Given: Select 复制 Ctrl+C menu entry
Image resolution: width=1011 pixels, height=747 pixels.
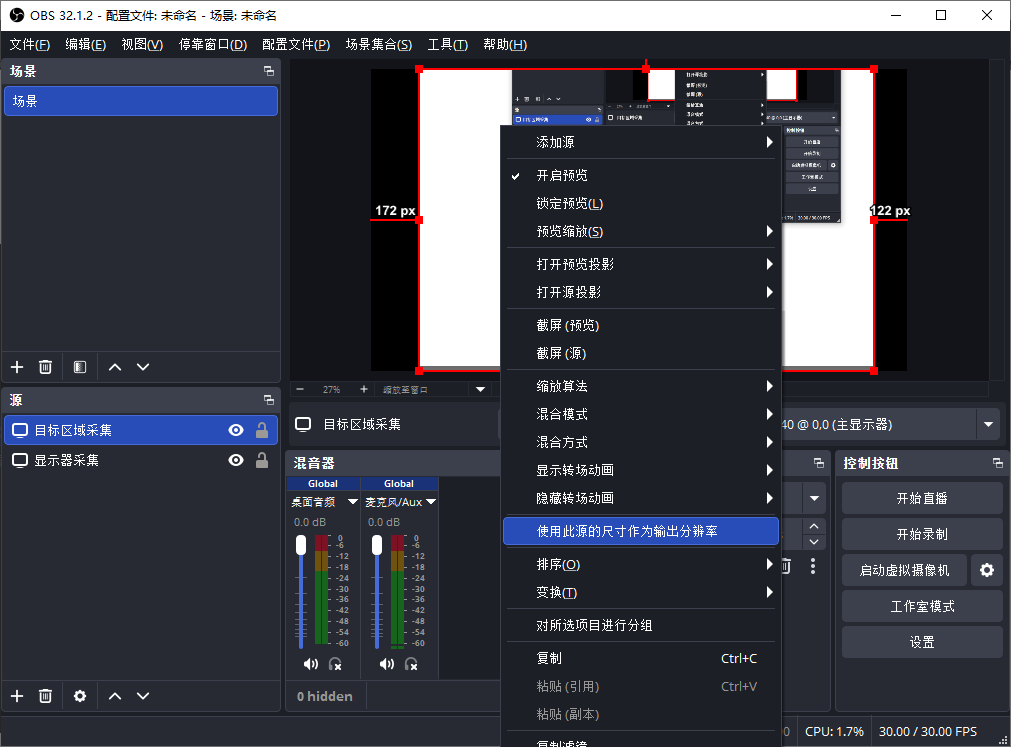Looking at the screenshot, I should click(x=641, y=658).
